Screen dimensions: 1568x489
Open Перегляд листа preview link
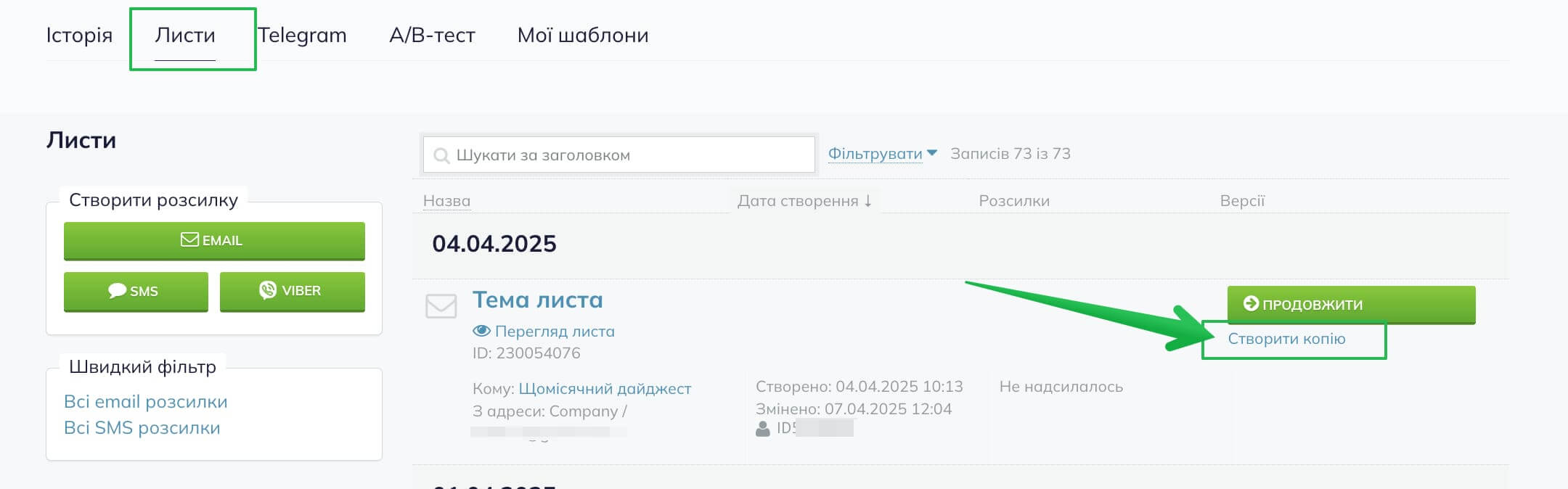coord(555,331)
